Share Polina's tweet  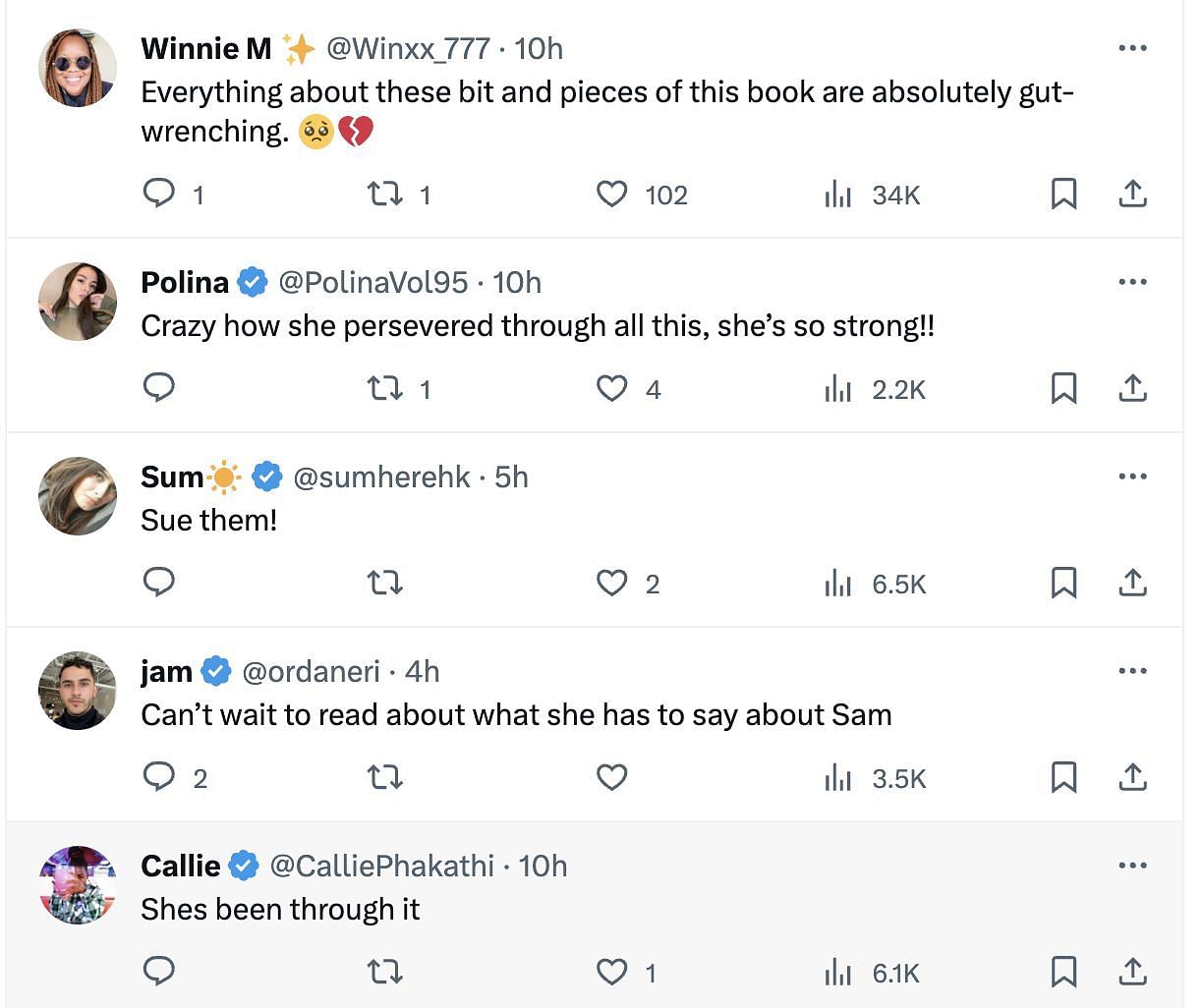pos(1132,389)
